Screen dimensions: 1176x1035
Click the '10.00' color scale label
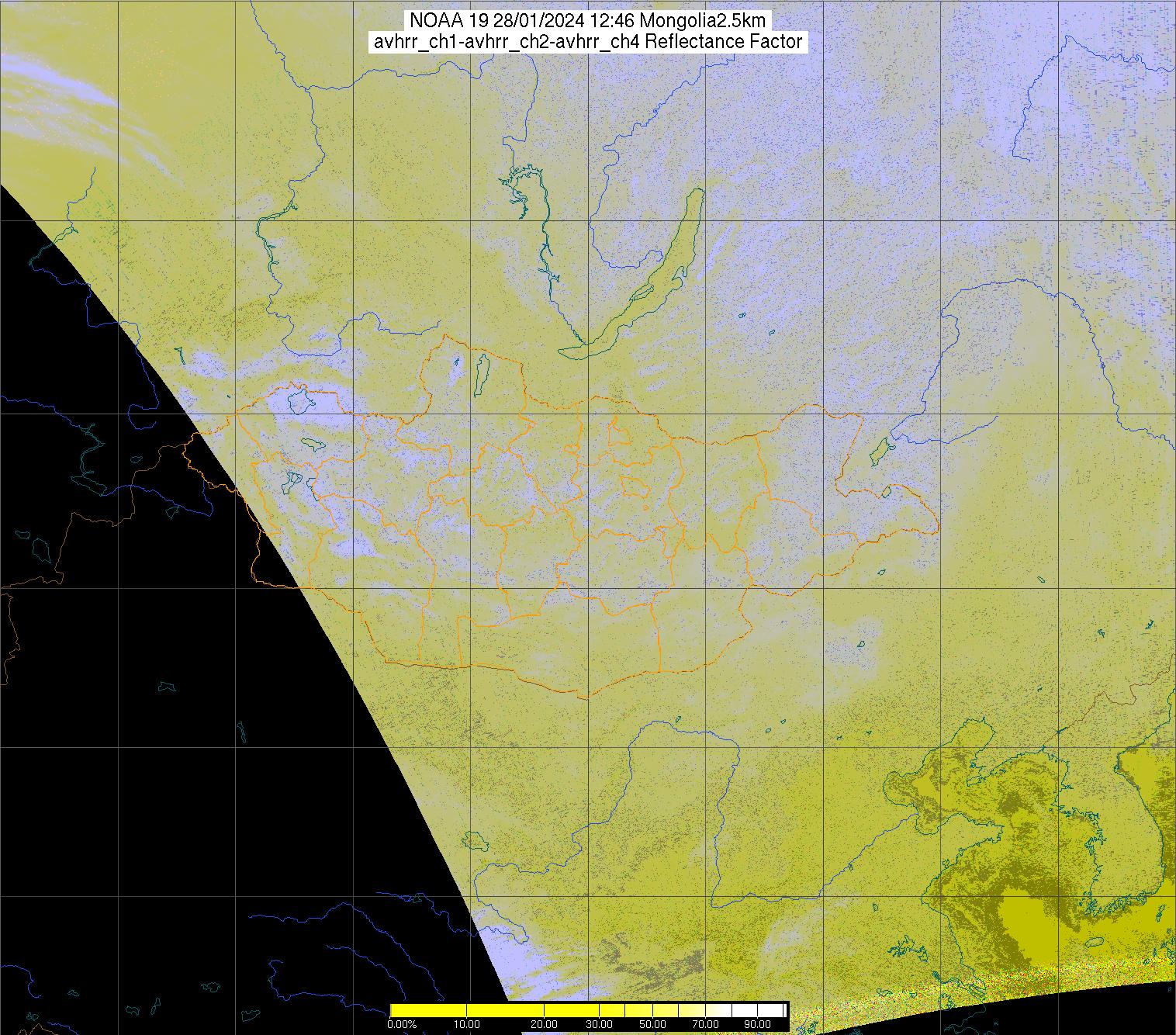466,1025
